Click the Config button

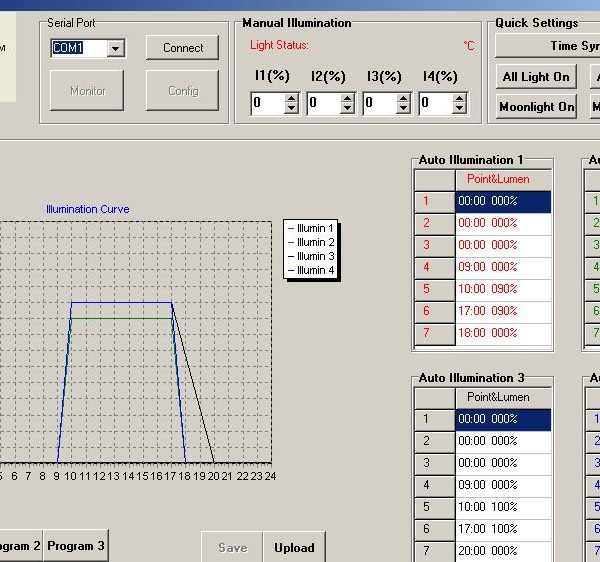click(183, 91)
